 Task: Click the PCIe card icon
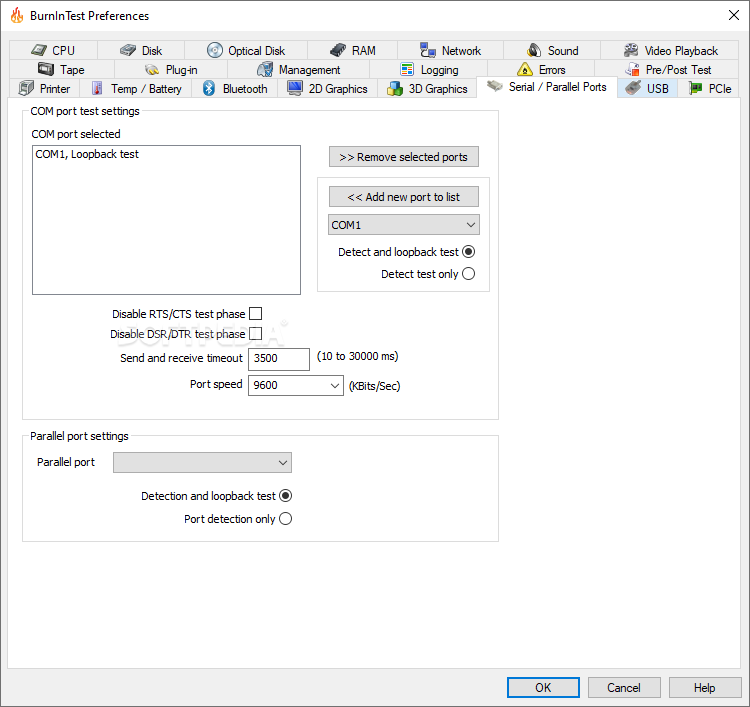695,88
